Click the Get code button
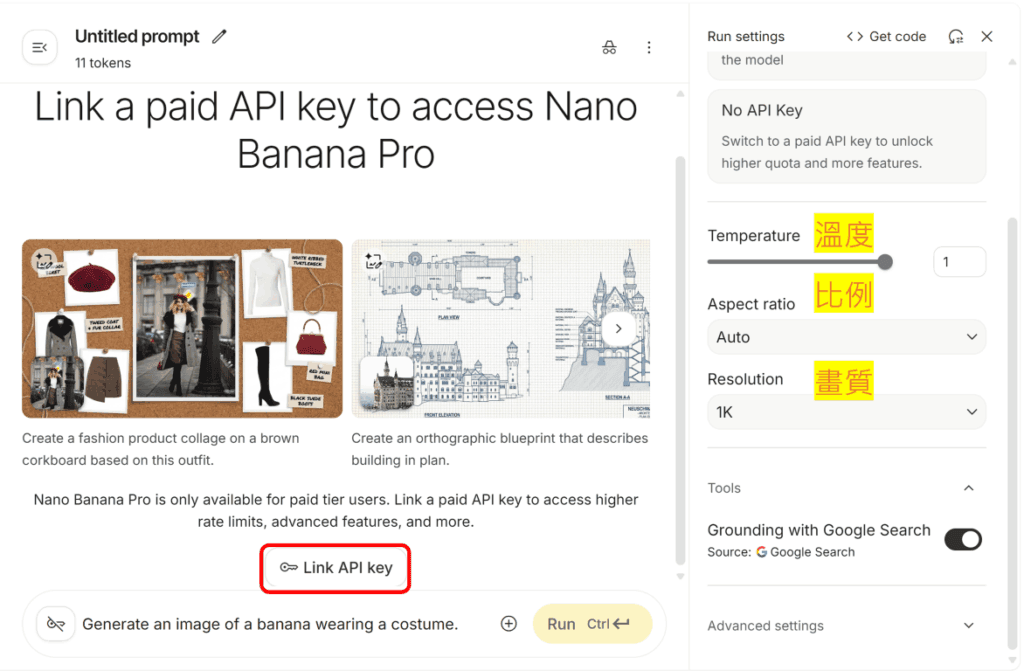The height and width of the screenshot is (671, 1024). pyautogui.click(x=886, y=37)
